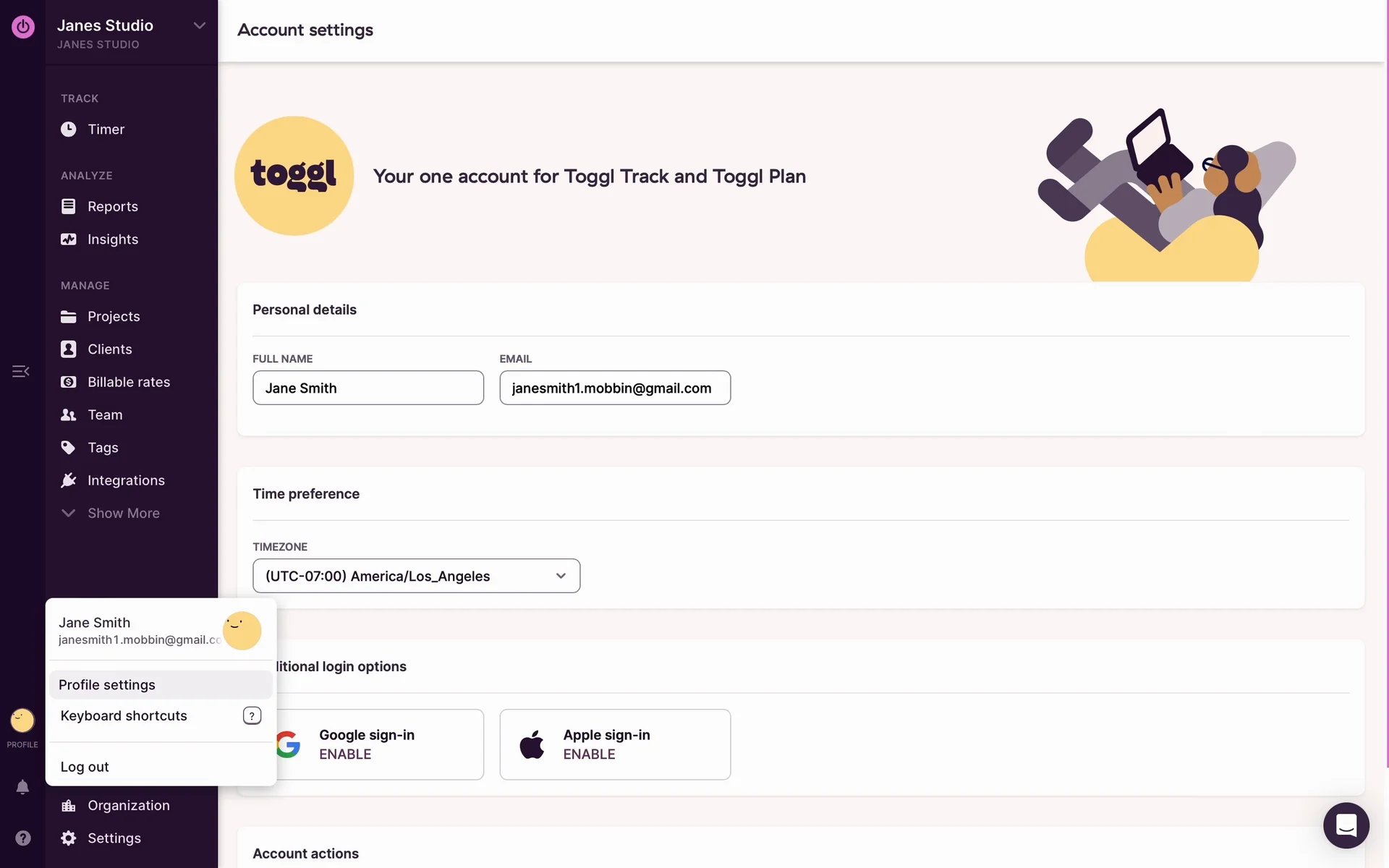The height and width of the screenshot is (868, 1389).
Task: Open the chat support widget
Action: pyautogui.click(x=1346, y=825)
